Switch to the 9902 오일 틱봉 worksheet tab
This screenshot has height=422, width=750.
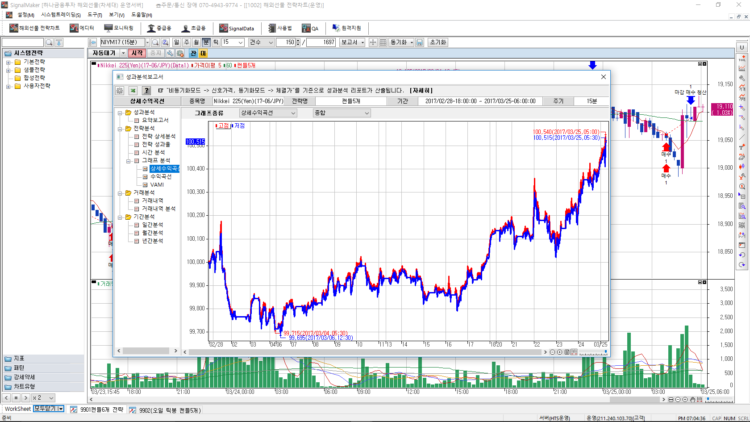click(169, 410)
